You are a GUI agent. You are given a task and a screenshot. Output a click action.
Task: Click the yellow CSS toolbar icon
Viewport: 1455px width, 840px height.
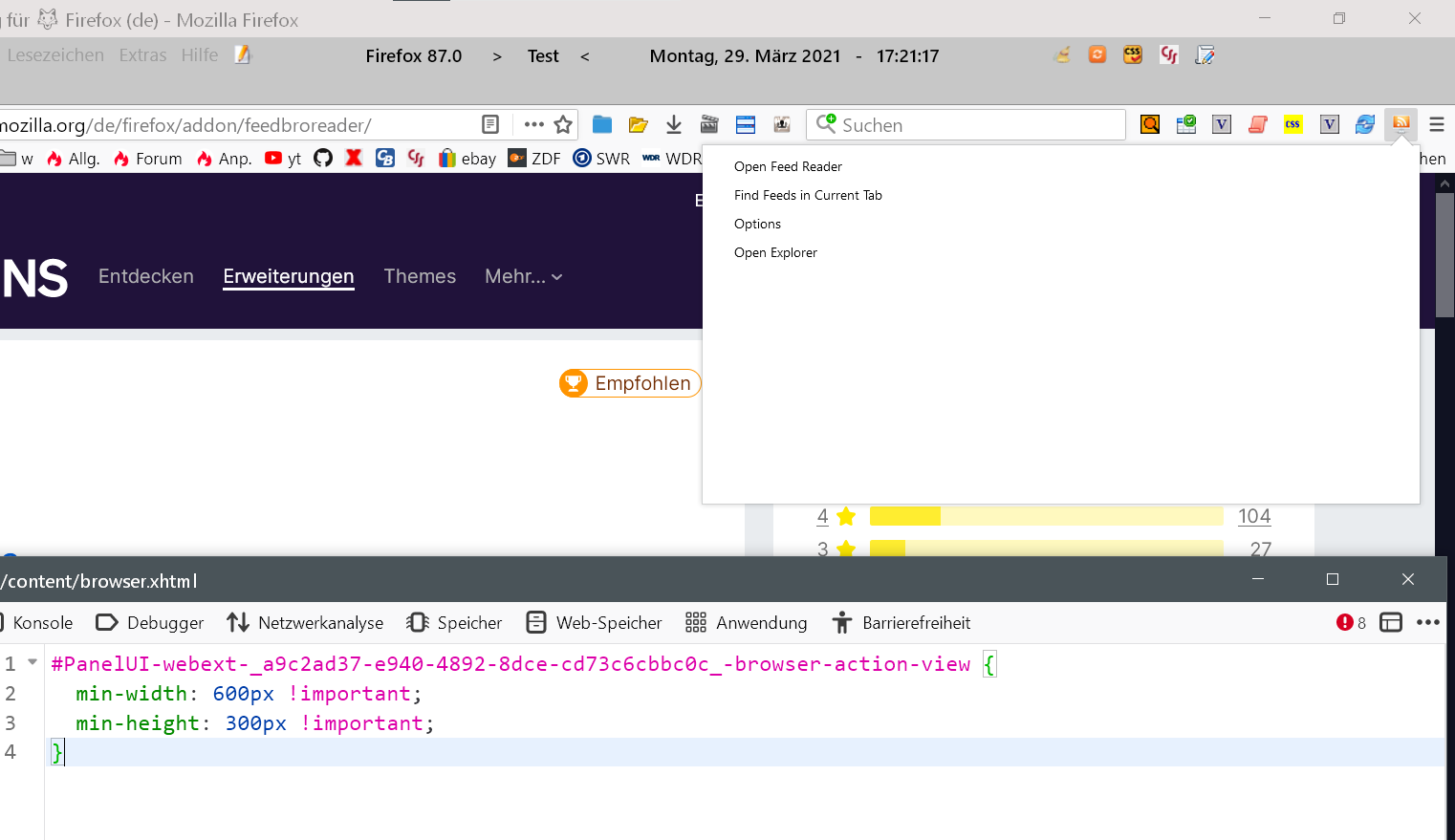(1293, 124)
